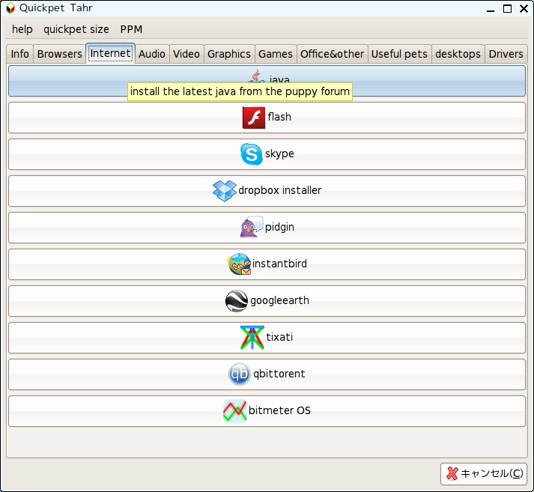534x492 pixels.
Task: Switch to the Video tab
Action: (x=186, y=54)
